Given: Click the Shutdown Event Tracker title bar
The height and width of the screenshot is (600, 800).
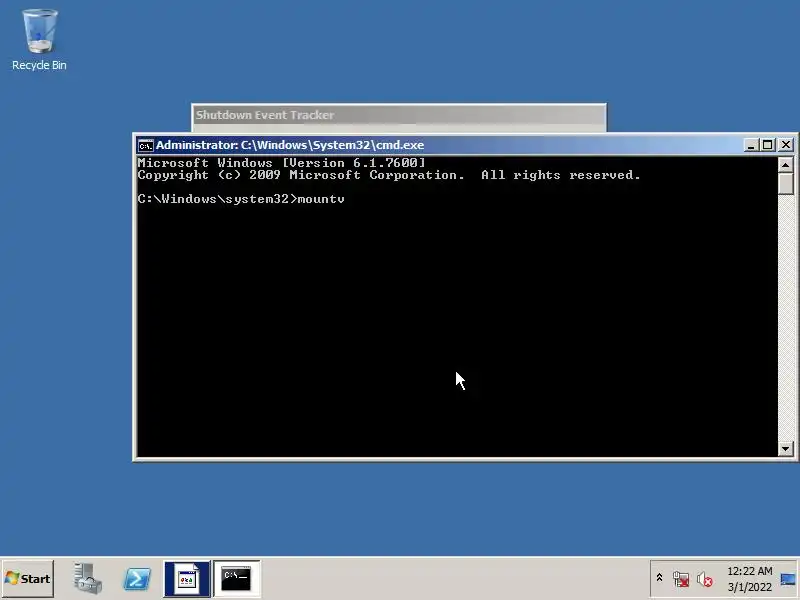Looking at the screenshot, I should click(x=399, y=115).
